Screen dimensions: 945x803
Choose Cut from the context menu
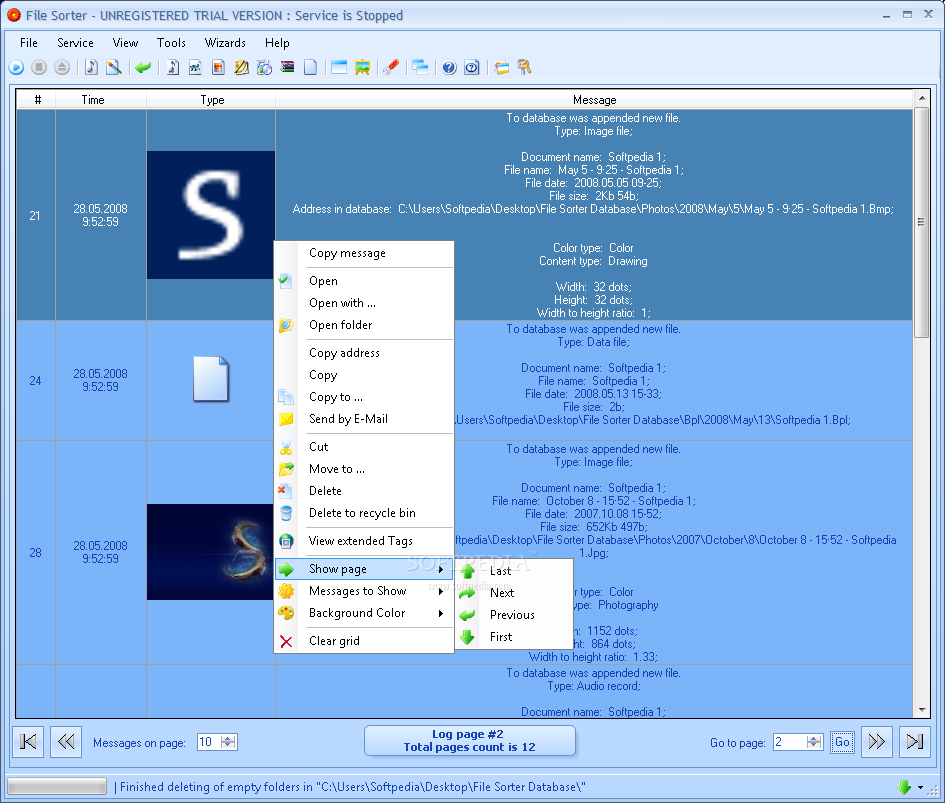pos(364,447)
